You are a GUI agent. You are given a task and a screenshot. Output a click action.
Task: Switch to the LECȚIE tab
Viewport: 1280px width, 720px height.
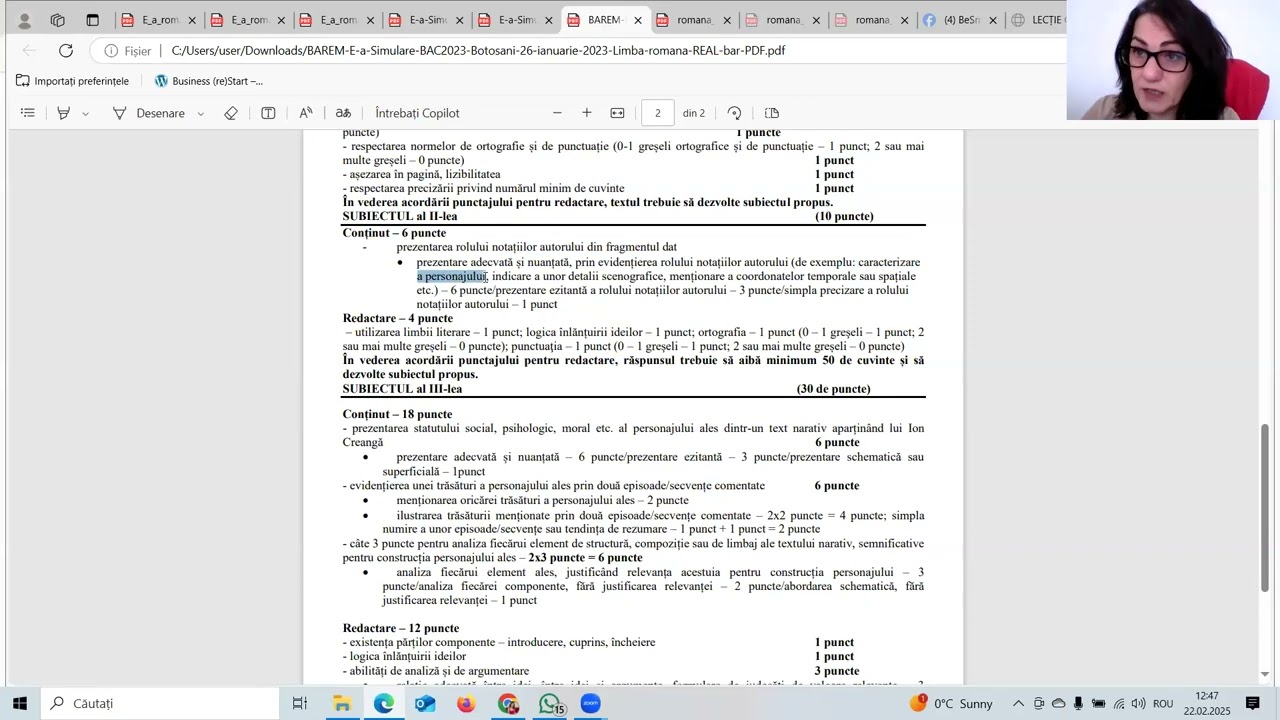click(1036, 20)
